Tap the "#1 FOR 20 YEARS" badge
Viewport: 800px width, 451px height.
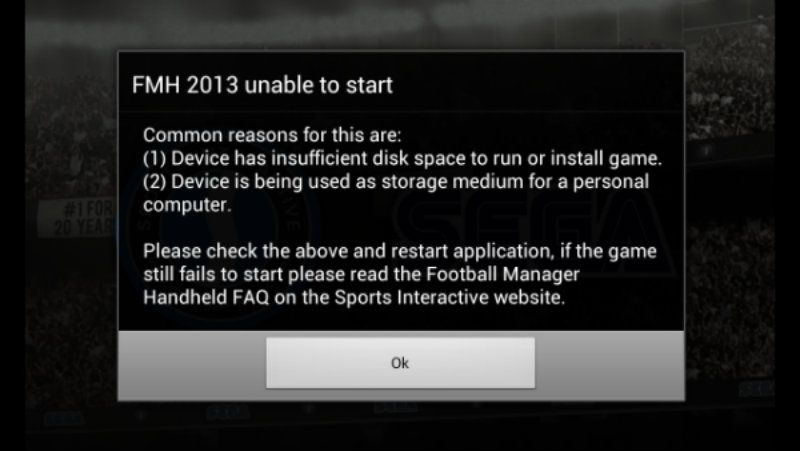pos(77,218)
